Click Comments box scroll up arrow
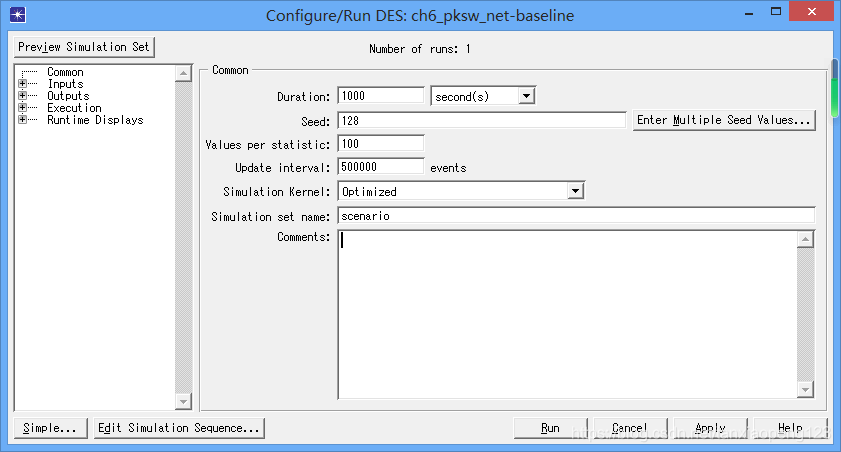 [x=805, y=239]
